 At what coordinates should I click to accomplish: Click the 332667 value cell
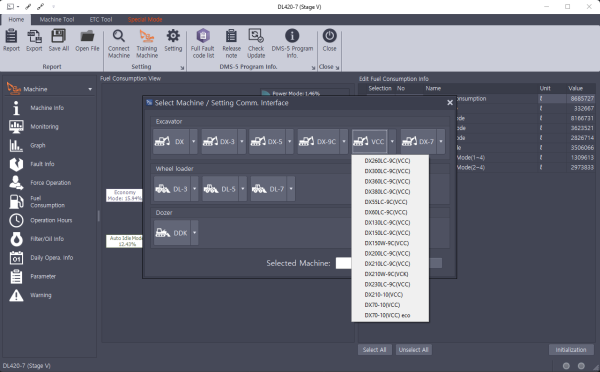(x=580, y=108)
